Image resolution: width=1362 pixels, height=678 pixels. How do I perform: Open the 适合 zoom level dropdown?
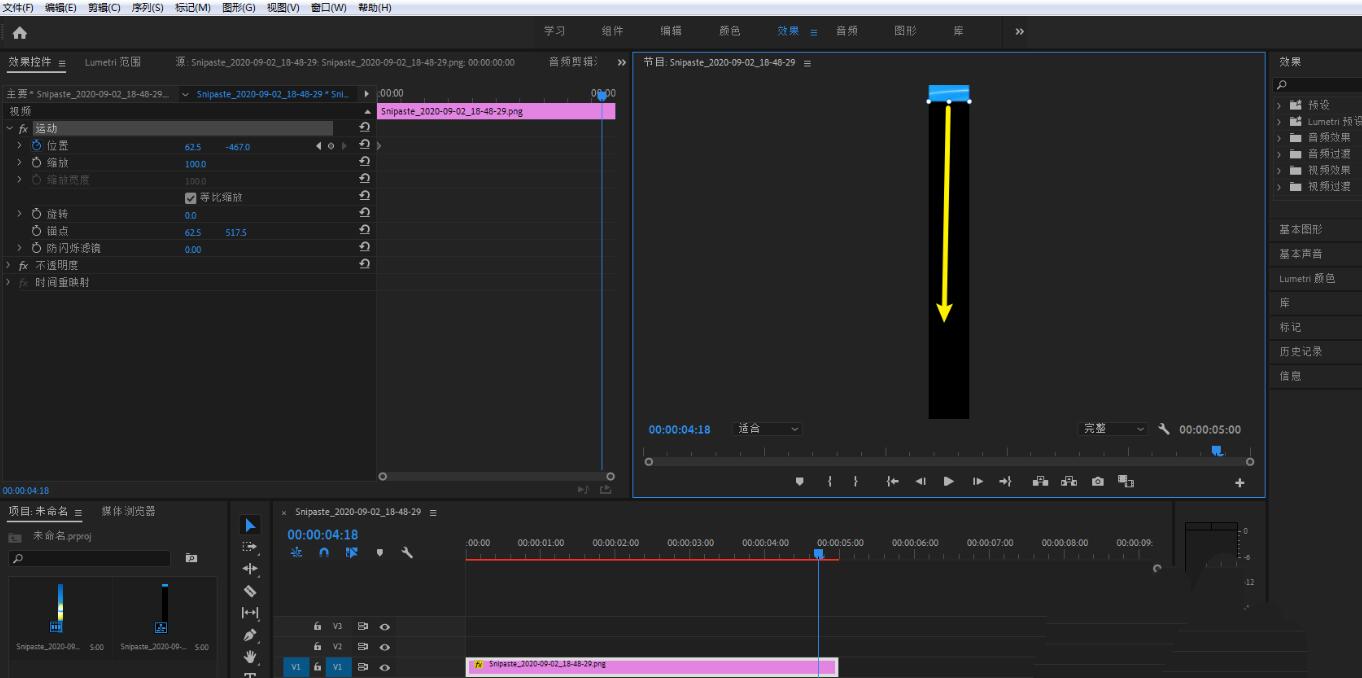768,429
